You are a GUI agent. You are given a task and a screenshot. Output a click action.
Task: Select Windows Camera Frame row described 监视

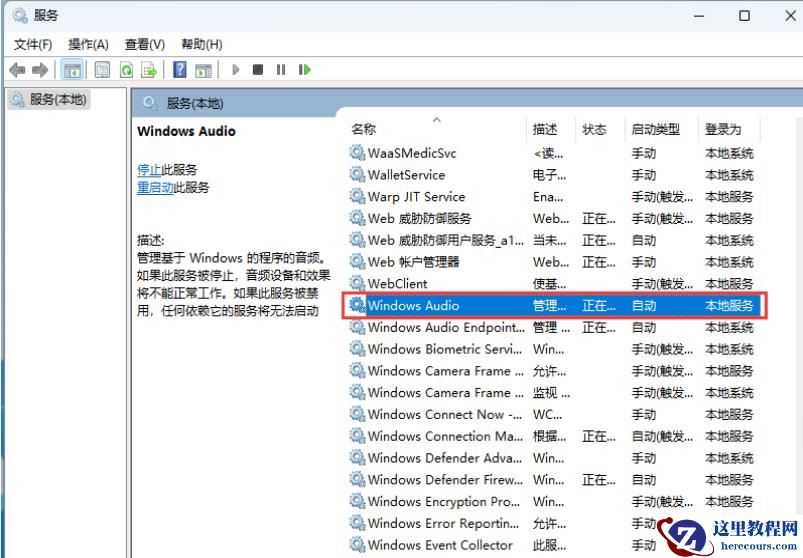tap(446, 393)
